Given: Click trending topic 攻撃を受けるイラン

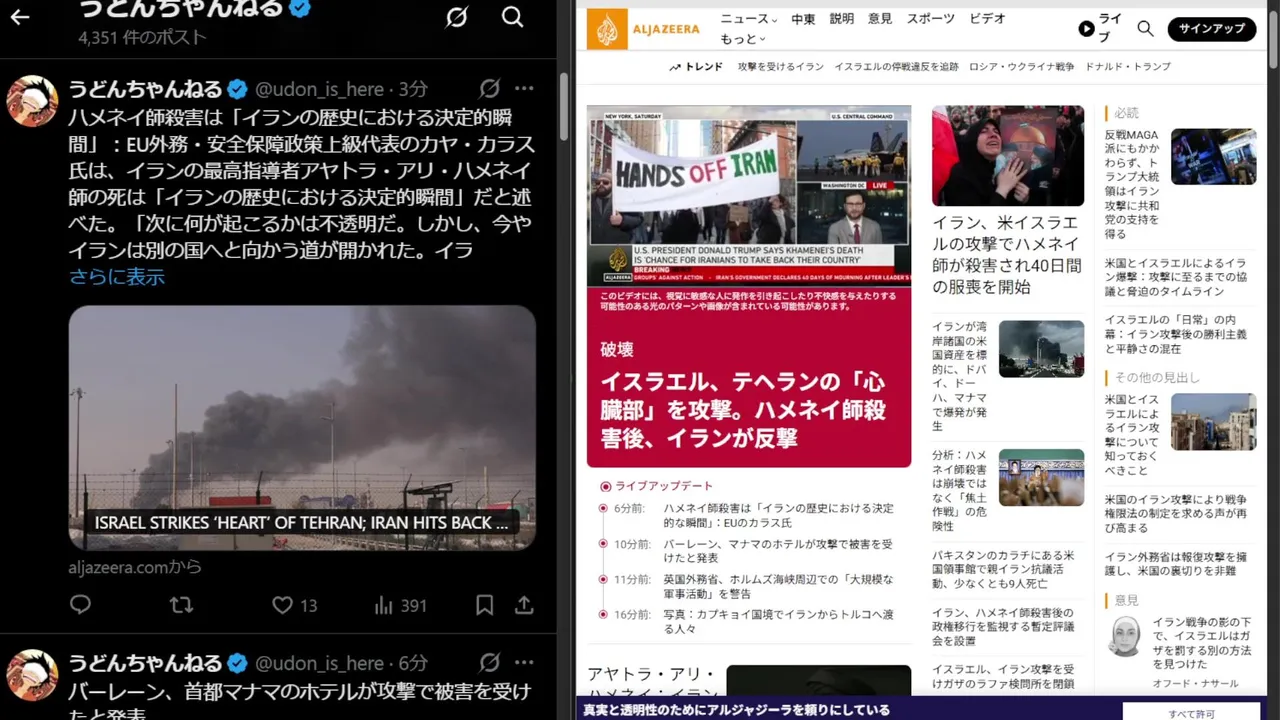Looking at the screenshot, I should (781, 67).
